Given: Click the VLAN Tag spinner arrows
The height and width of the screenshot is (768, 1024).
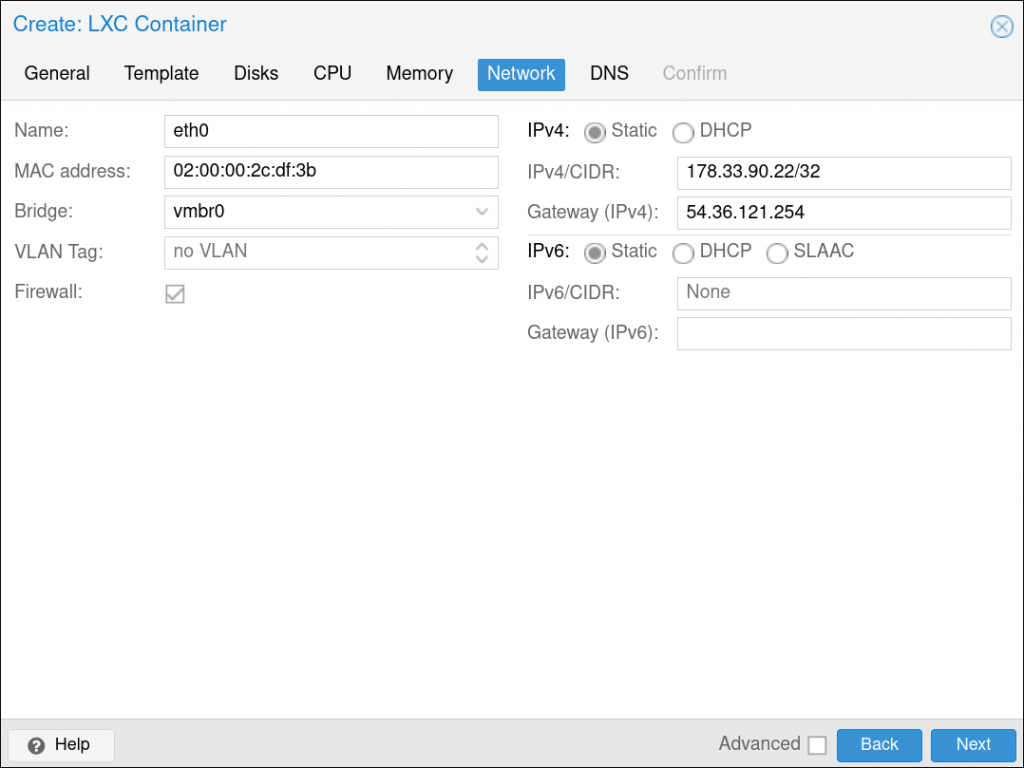Looking at the screenshot, I should click(x=481, y=252).
